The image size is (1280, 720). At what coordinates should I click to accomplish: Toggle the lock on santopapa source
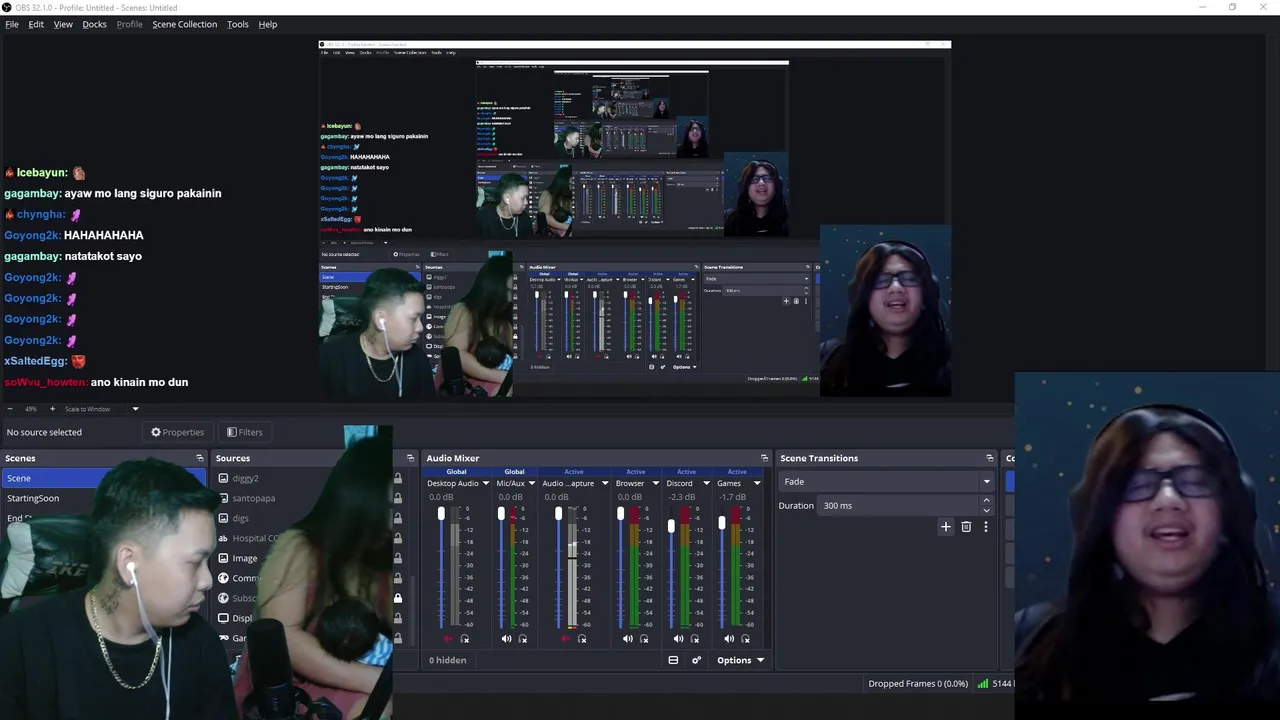(x=398, y=498)
